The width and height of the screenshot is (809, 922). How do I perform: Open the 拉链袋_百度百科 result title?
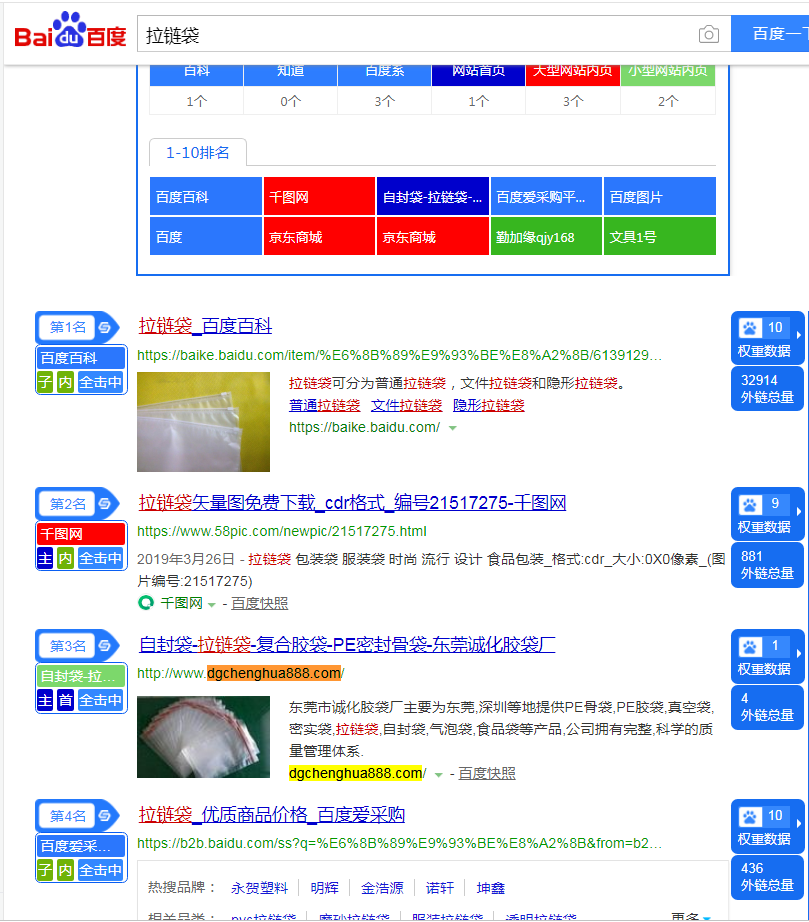205,326
